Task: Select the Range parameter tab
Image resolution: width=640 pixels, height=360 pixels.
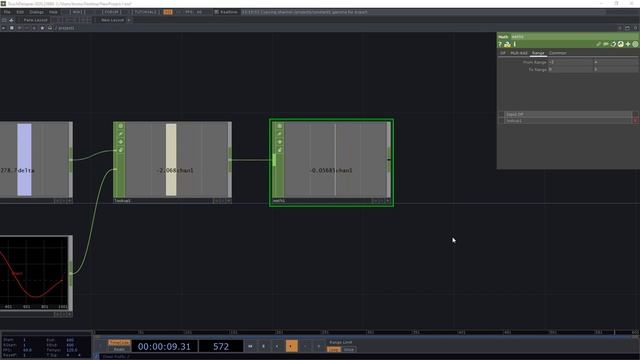Action: coord(538,53)
